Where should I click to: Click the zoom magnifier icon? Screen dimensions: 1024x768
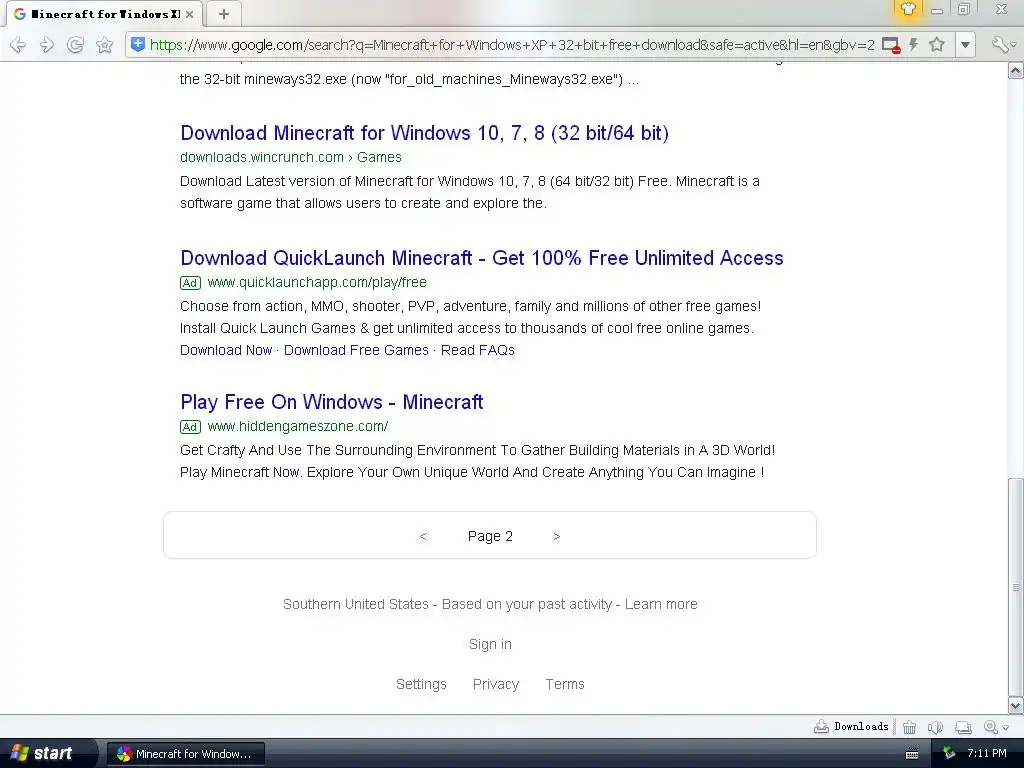[991, 727]
